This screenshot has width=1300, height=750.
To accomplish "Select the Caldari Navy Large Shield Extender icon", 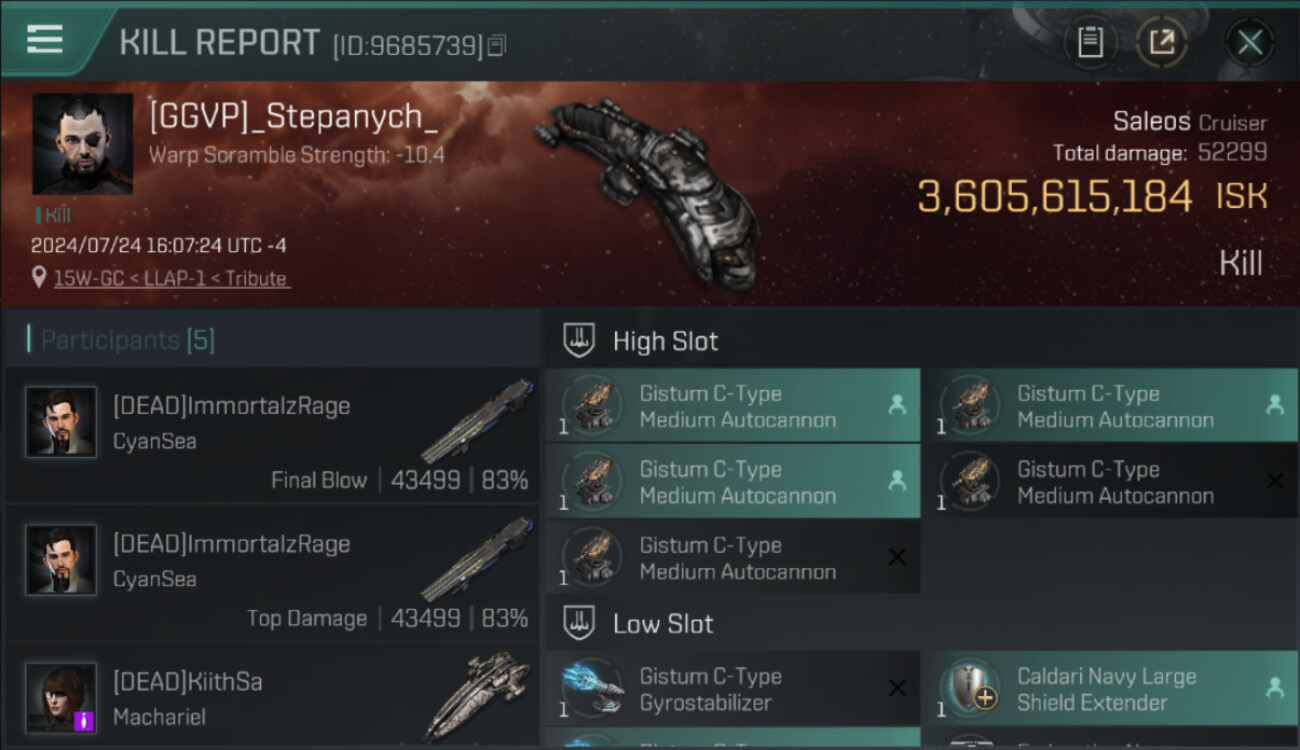I will coord(970,688).
